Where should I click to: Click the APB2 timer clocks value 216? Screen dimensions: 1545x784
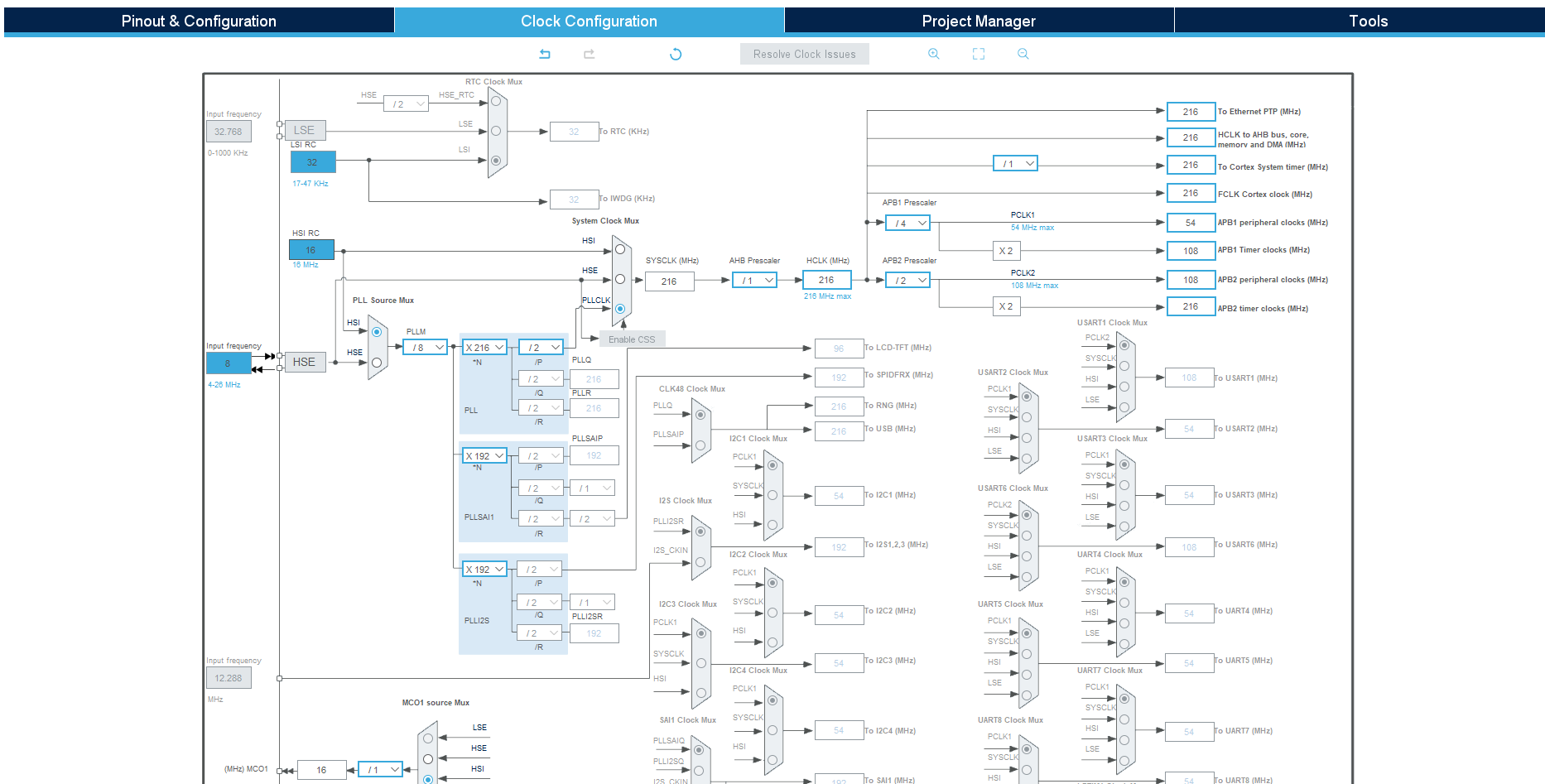(1191, 306)
